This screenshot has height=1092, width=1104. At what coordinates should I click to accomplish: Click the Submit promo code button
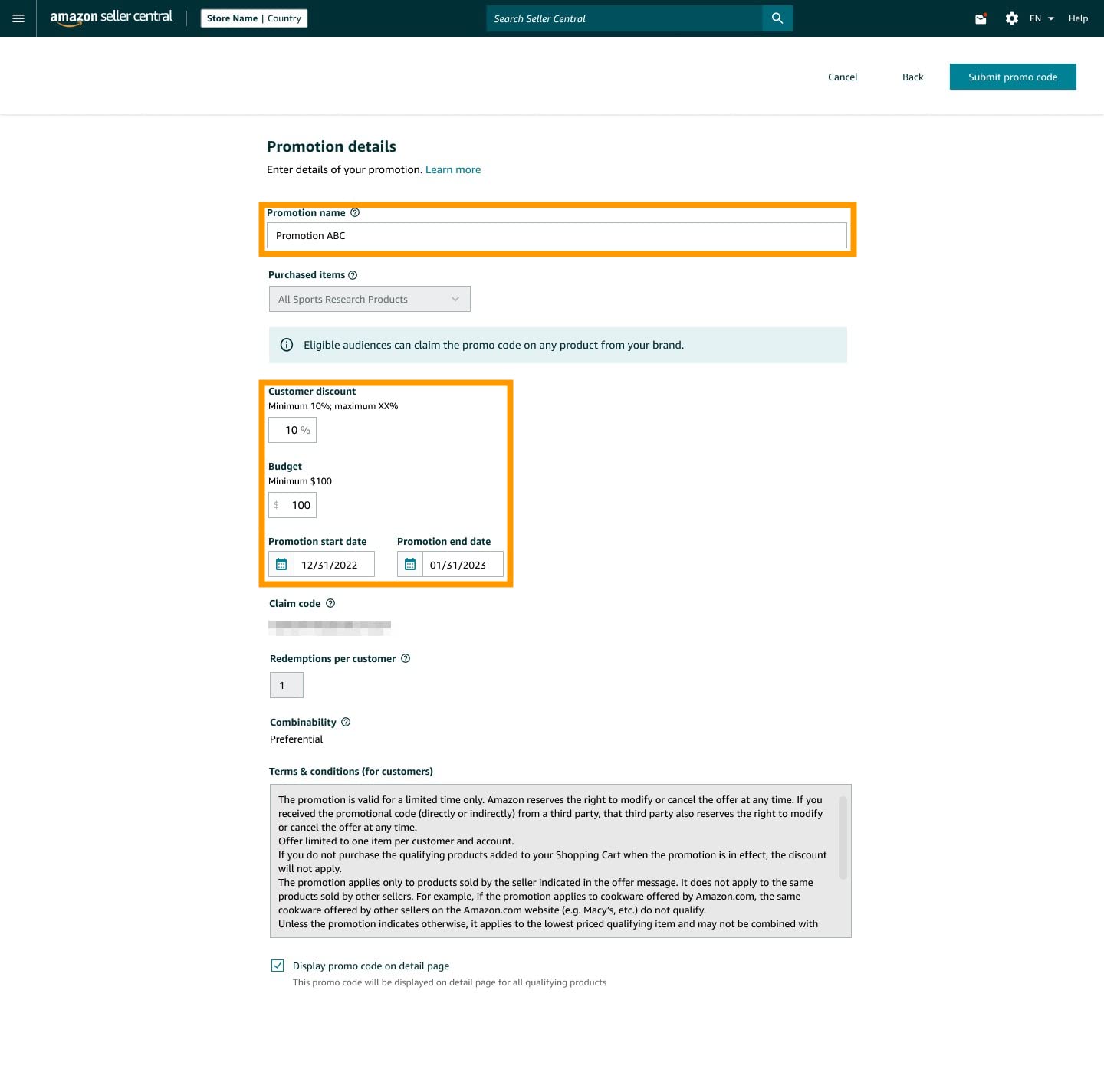1012,77
